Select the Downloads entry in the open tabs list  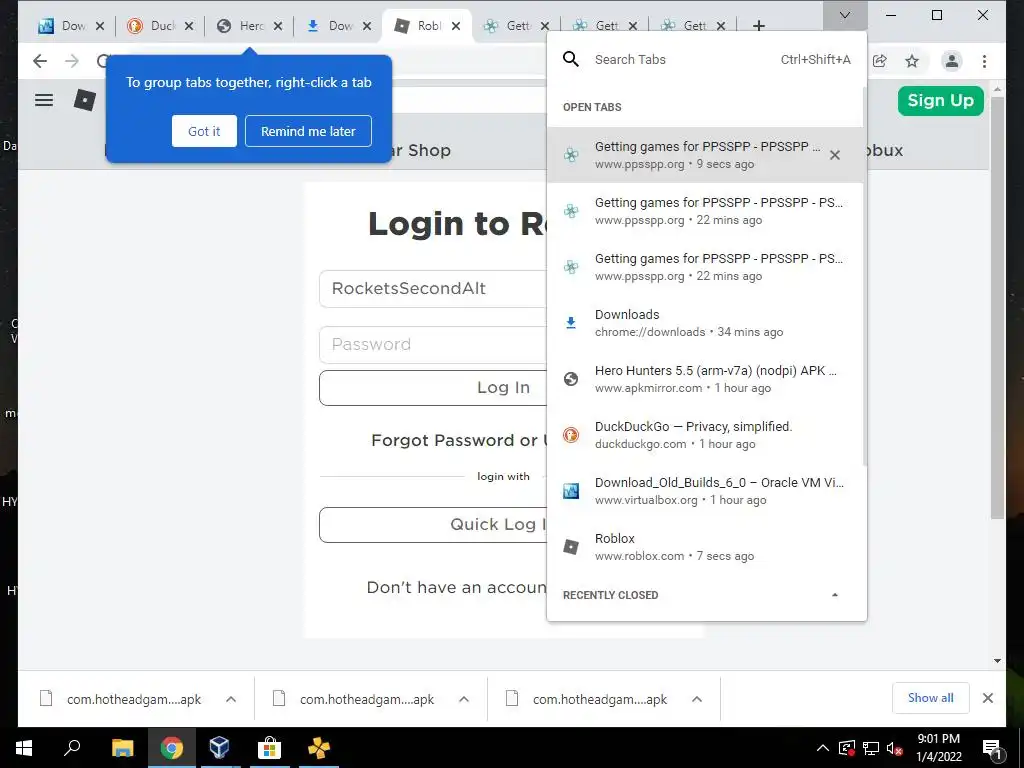pyautogui.click(x=705, y=323)
